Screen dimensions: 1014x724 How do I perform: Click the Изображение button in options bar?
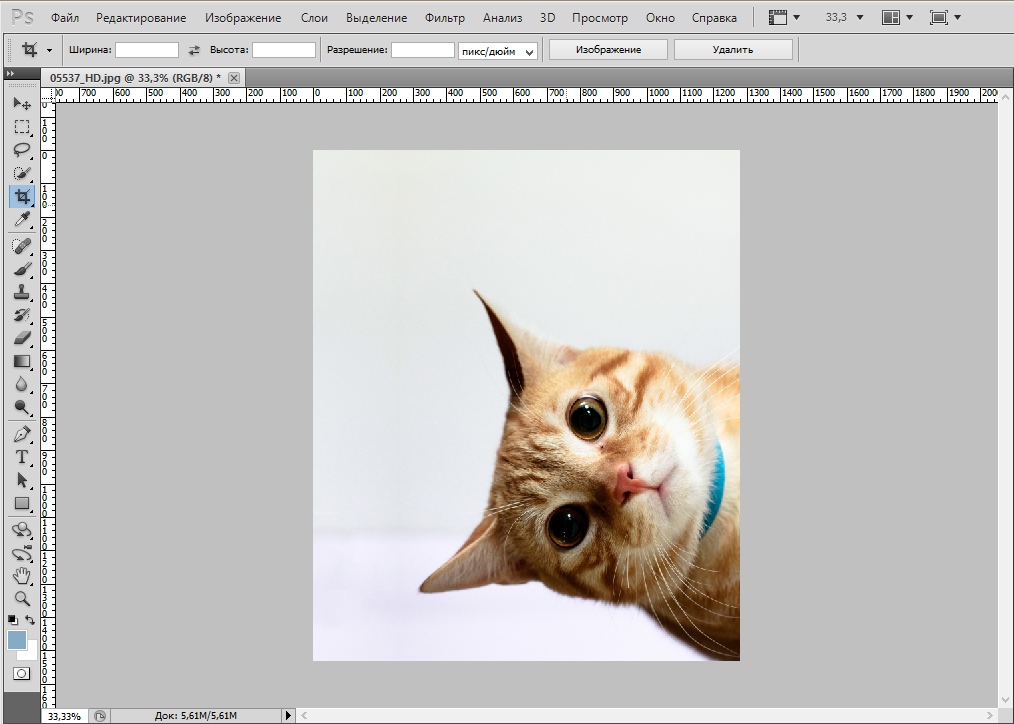608,49
